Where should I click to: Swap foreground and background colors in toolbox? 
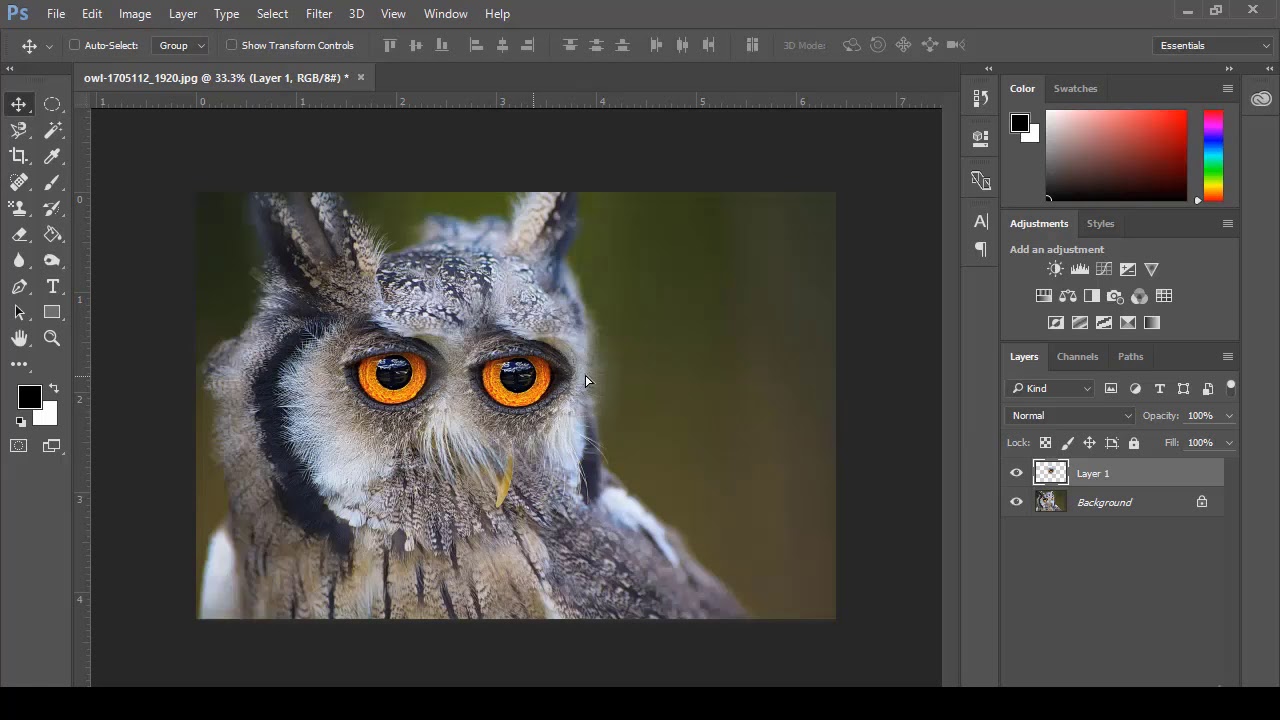pos(54,388)
